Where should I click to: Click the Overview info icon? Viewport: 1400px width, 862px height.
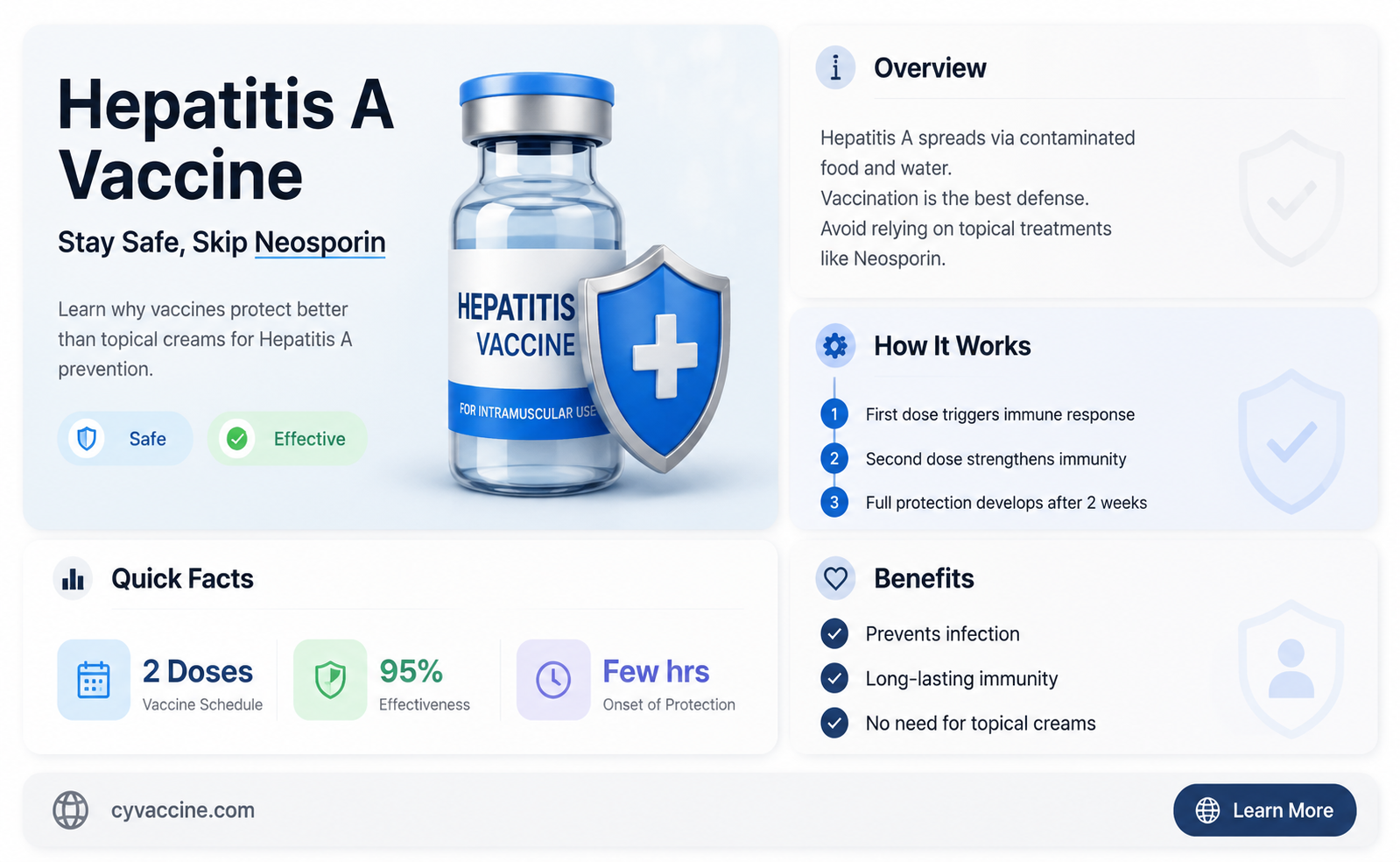(x=835, y=67)
